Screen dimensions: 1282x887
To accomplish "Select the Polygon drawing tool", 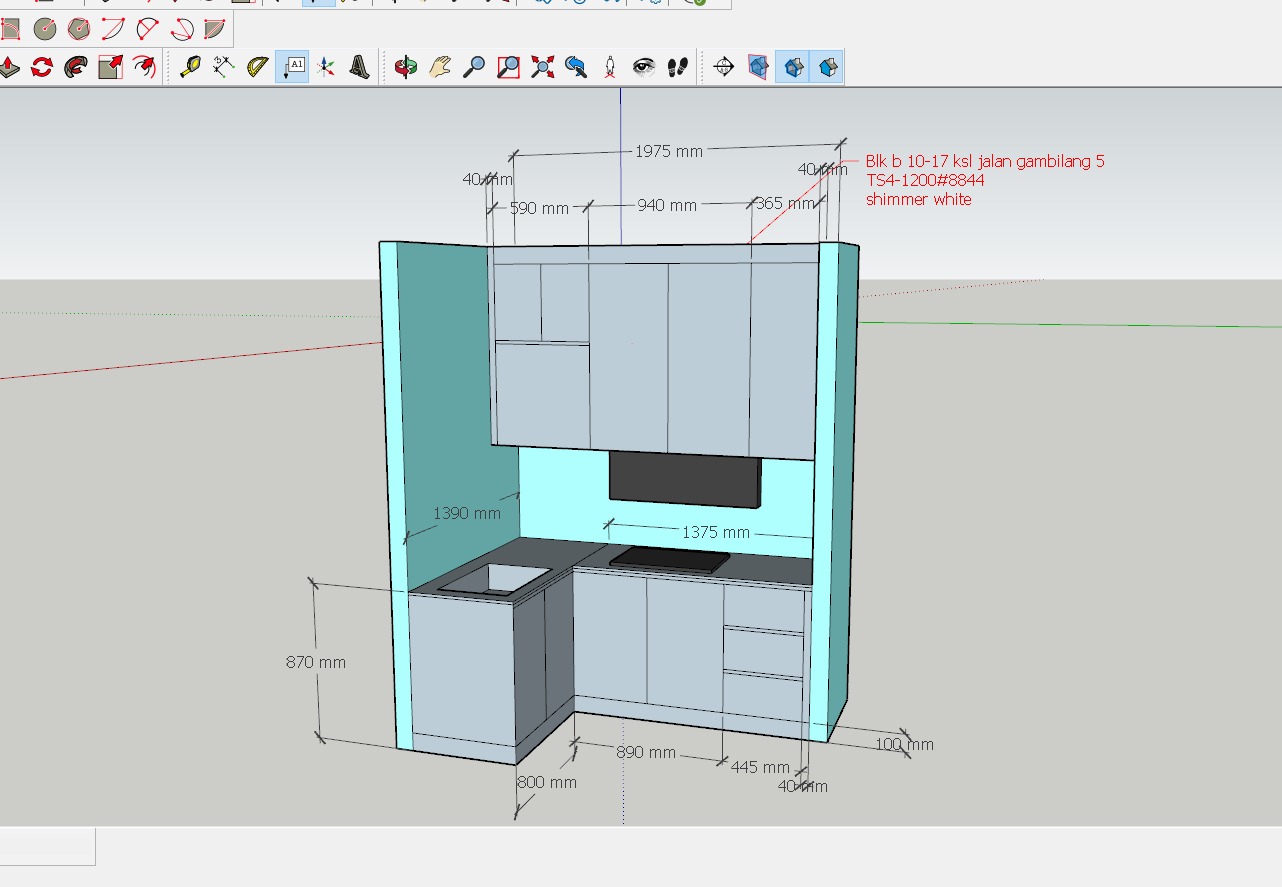I will (x=78, y=29).
